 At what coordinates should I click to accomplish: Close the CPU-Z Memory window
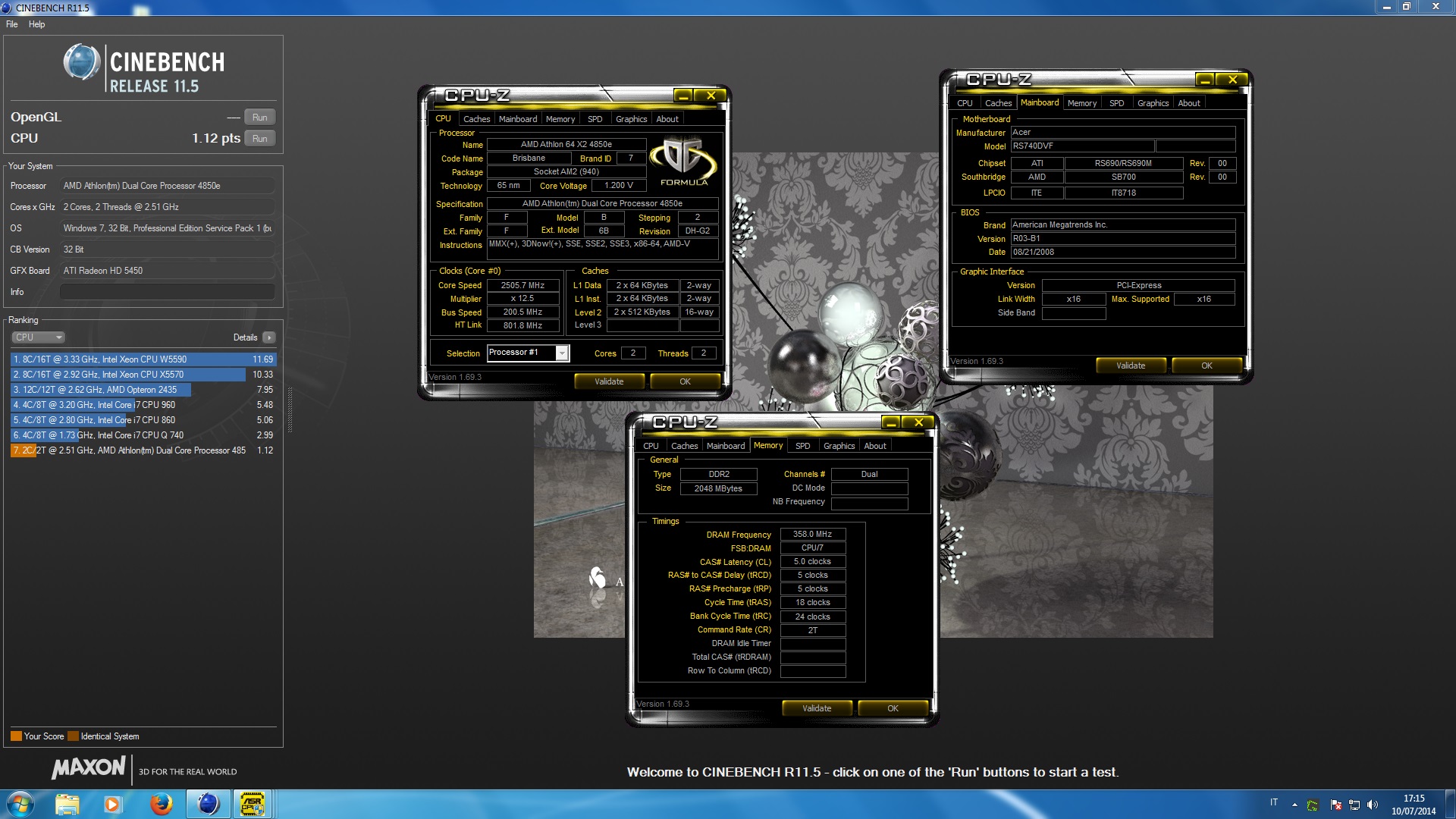(918, 422)
